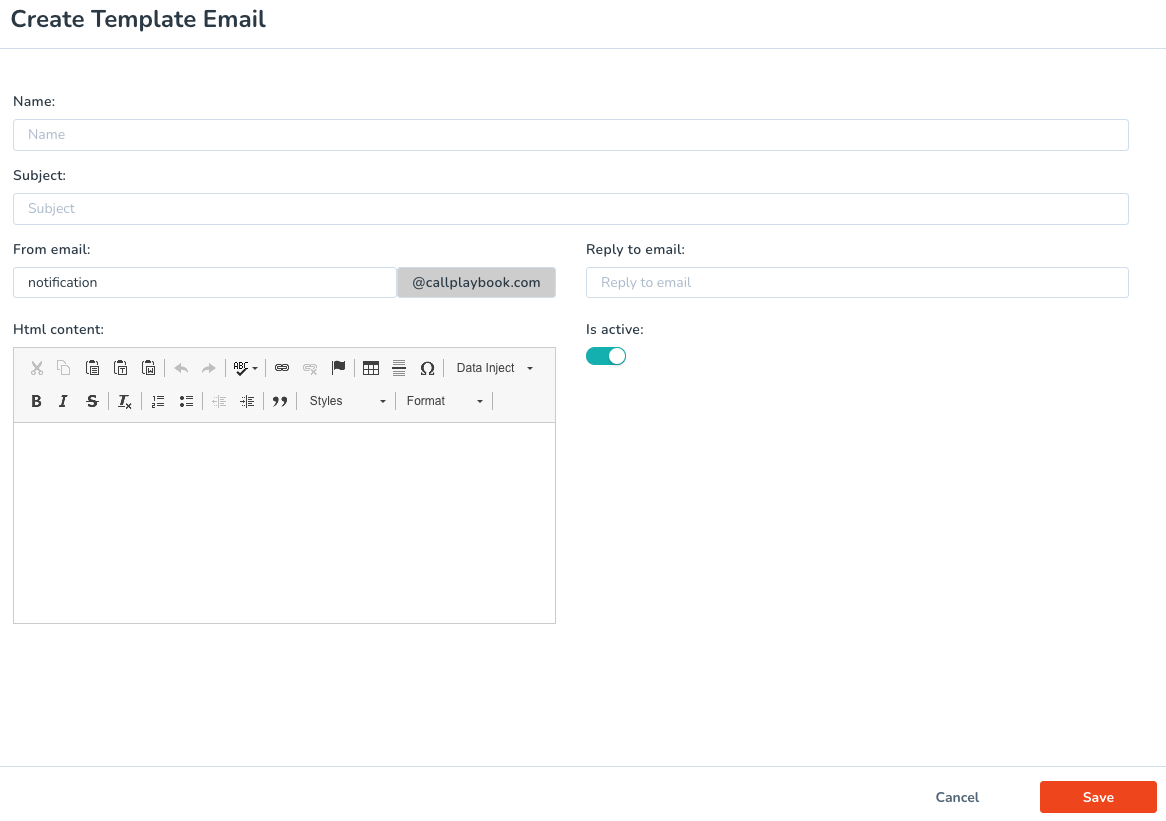
Task: Open the Format dropdown
Action: [x=445, y=402]
